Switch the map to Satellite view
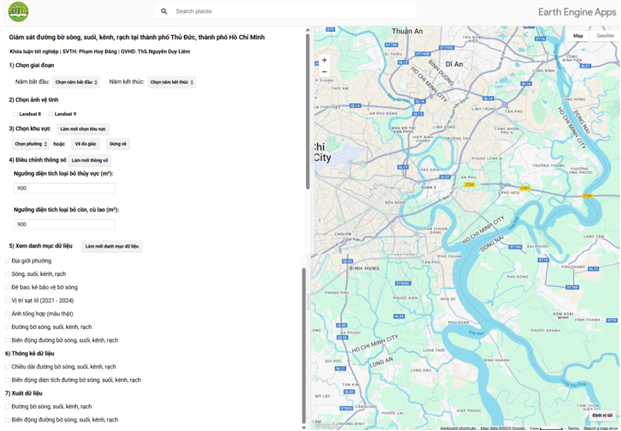Screen dimensions: 621x431 (605, 35)
